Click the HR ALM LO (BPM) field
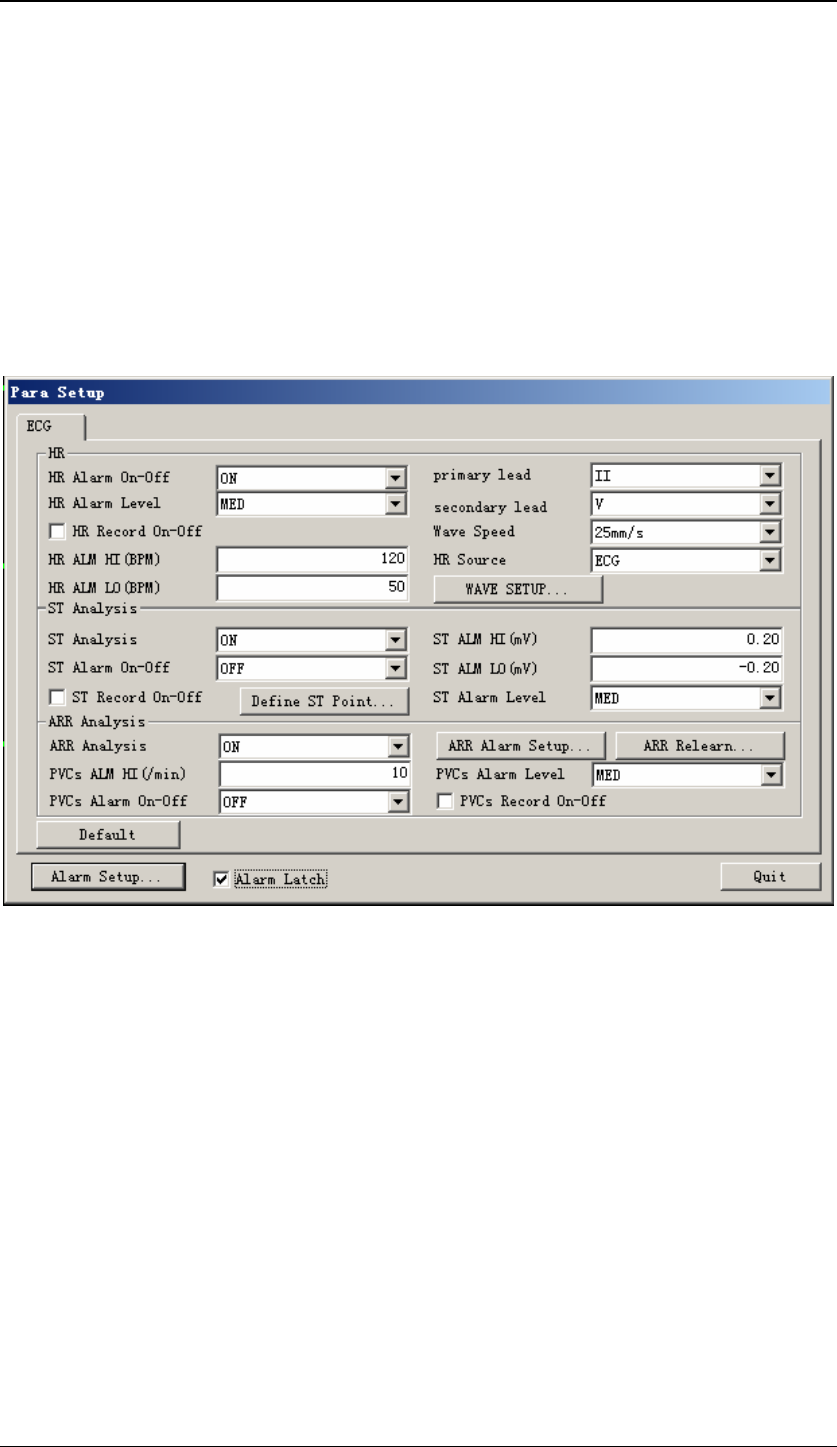Viewport: 837px width, 1447px height. point(312,587)
